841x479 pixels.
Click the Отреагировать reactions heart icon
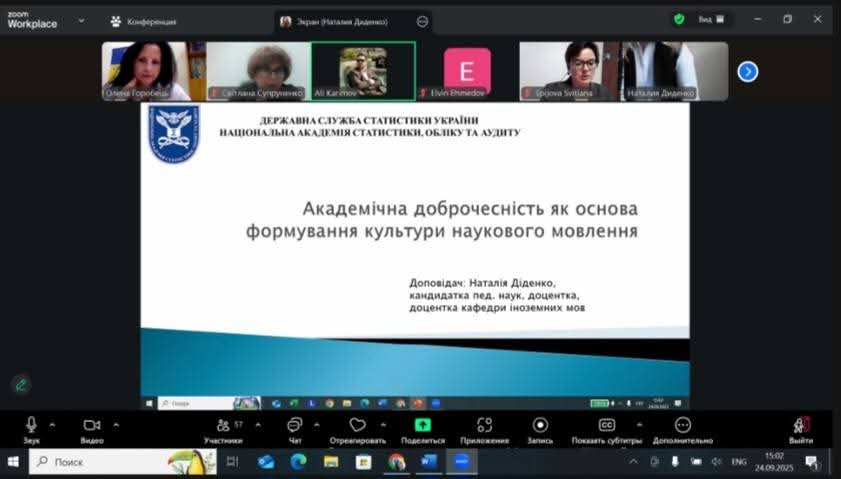[357, 426]
